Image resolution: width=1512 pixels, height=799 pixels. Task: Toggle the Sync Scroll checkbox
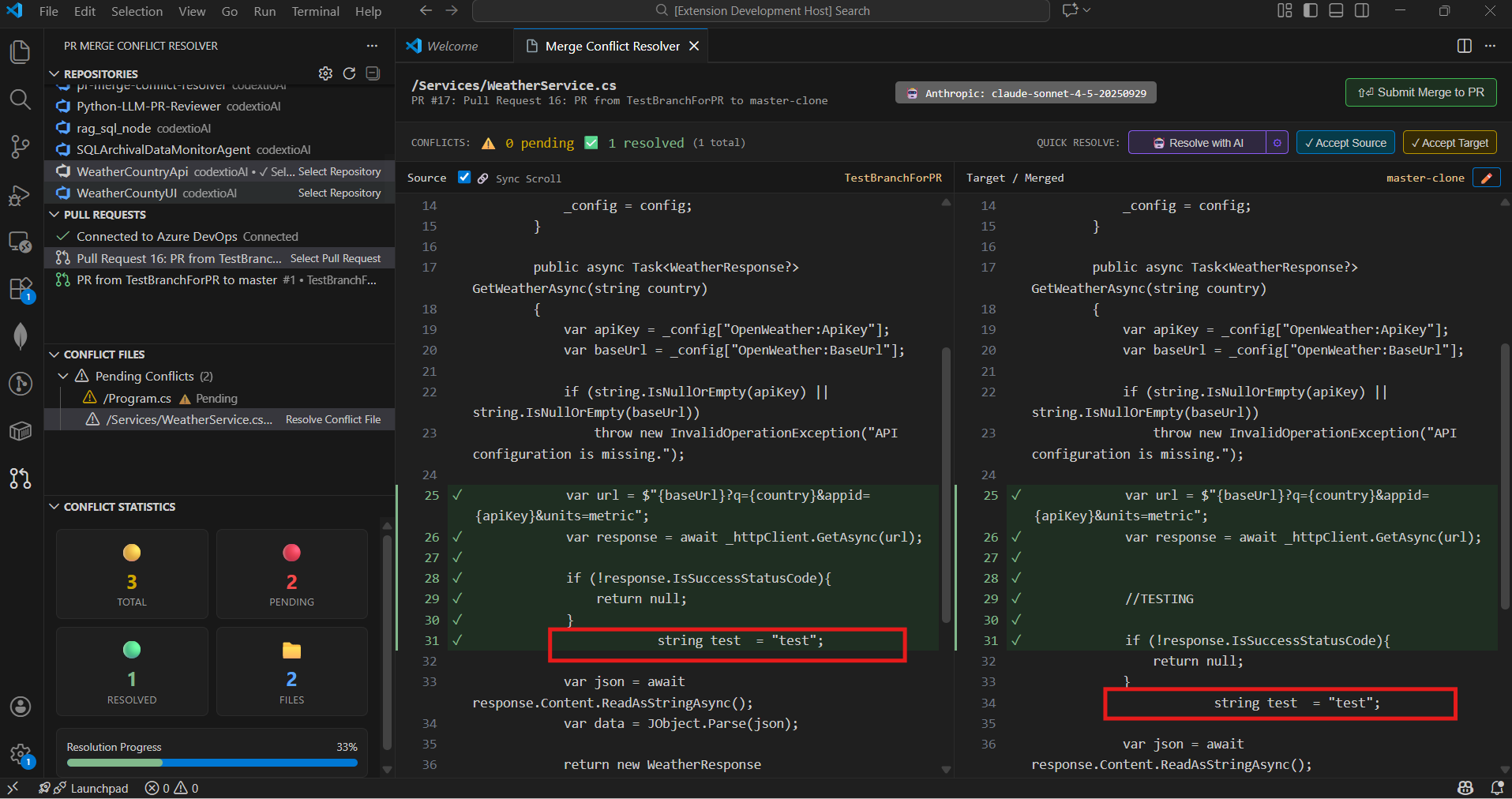tap(464, 178)
